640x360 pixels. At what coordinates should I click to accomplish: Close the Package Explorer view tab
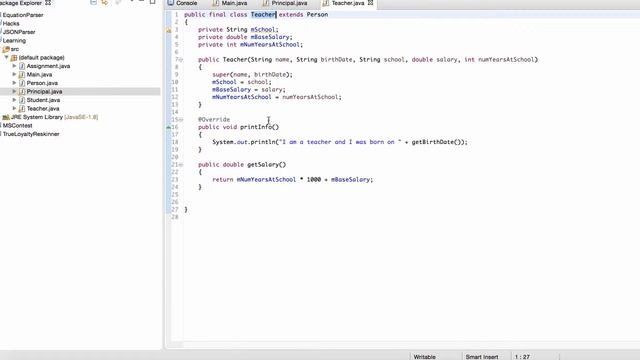coord(48,3)
